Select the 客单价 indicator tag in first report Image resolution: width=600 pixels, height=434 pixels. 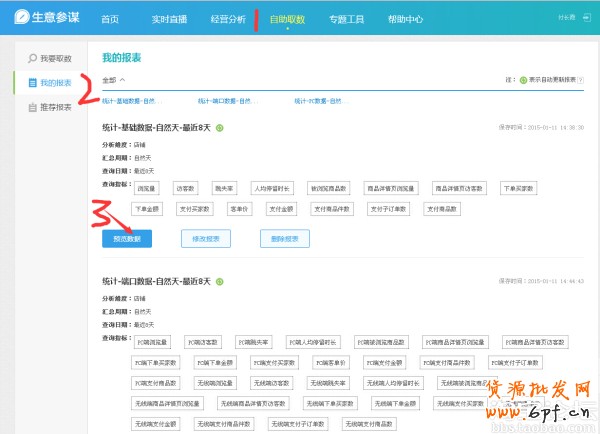click(x=238, y=209)
